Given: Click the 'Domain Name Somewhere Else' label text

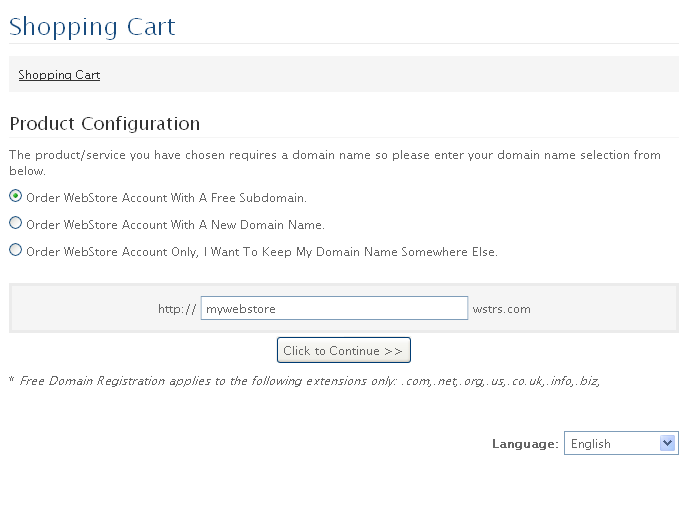Looking at the screenshot, I should click(407, 252).
